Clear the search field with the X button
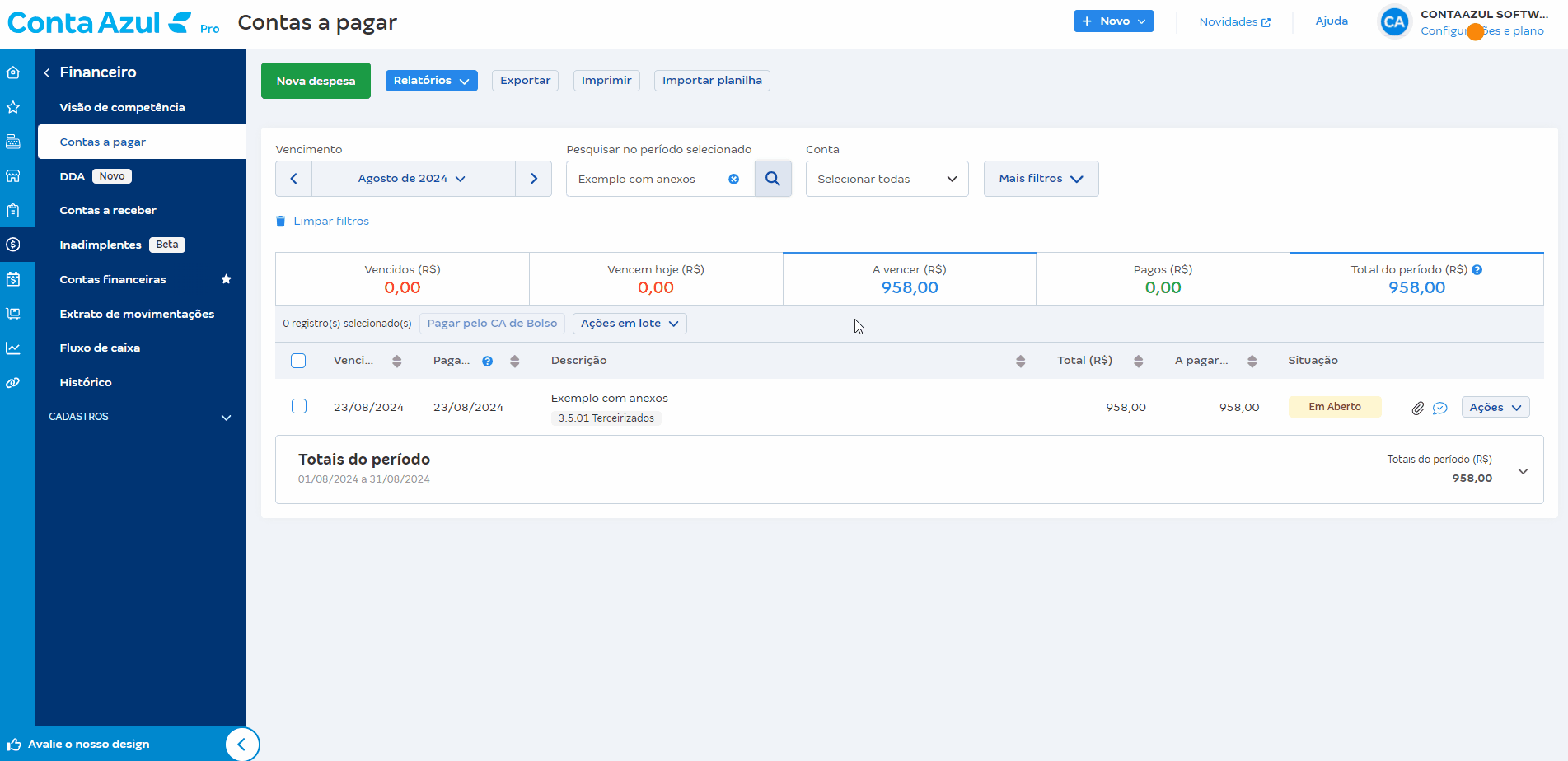1568x761 pixels. [733, 179]
